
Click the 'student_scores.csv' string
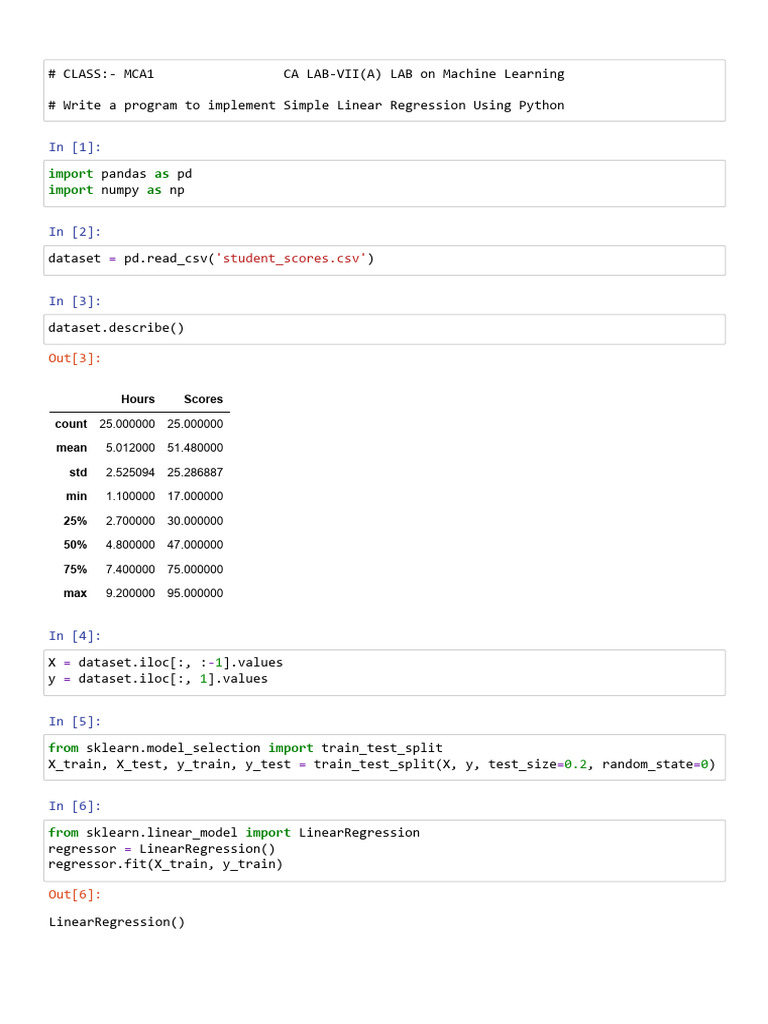291,259
